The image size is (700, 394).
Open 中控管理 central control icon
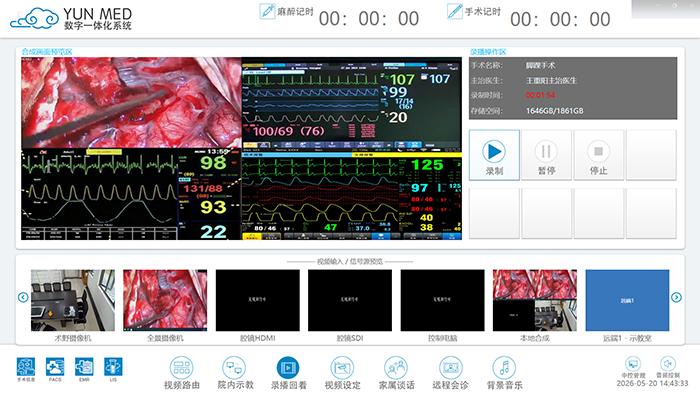tap(633, 364)
